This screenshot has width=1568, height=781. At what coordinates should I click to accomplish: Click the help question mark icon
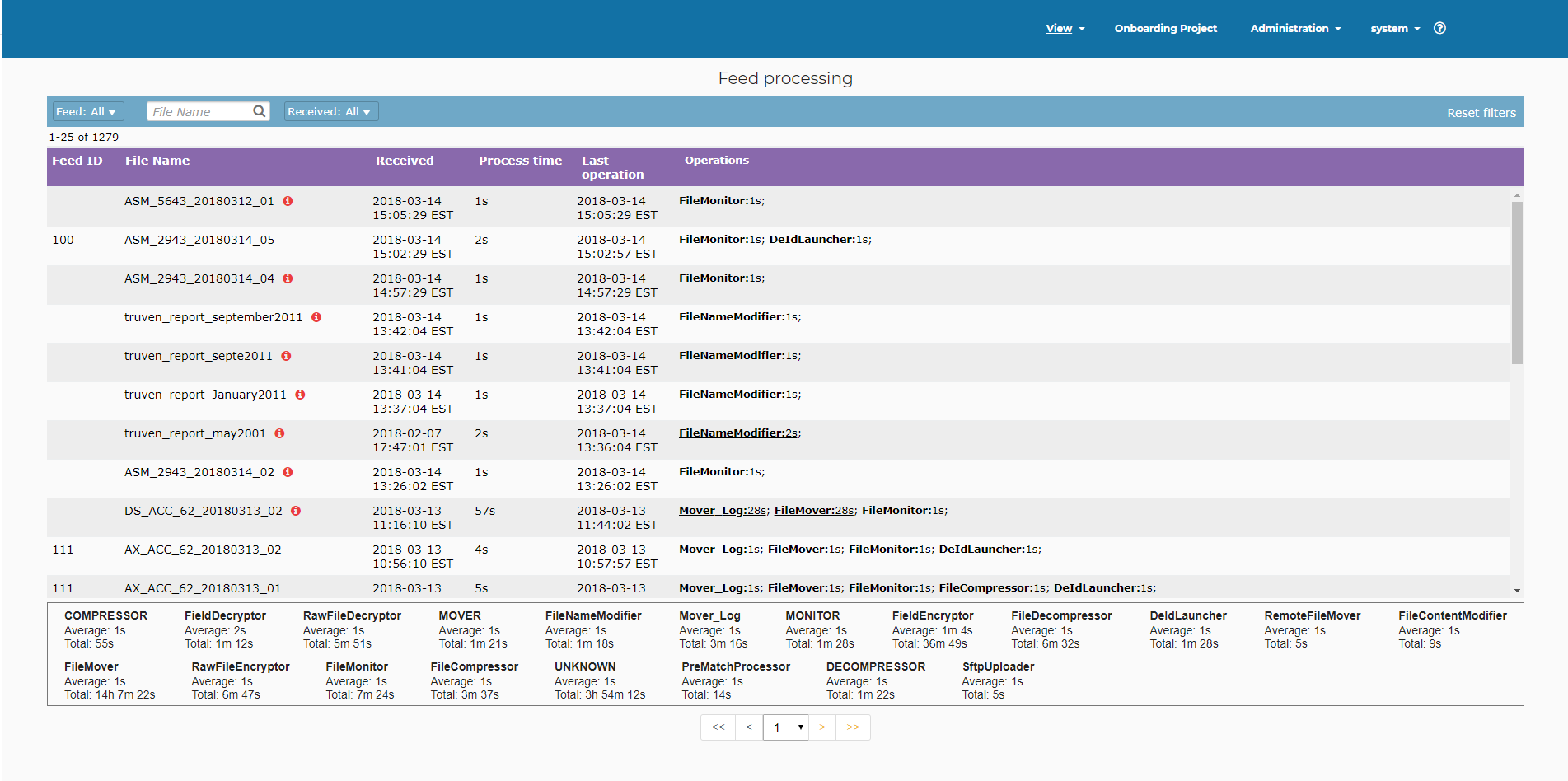(x=1439, y=28)
